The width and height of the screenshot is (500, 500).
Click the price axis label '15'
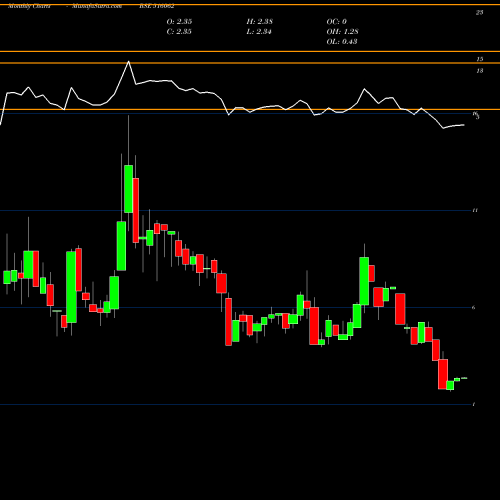coord(479,59)
